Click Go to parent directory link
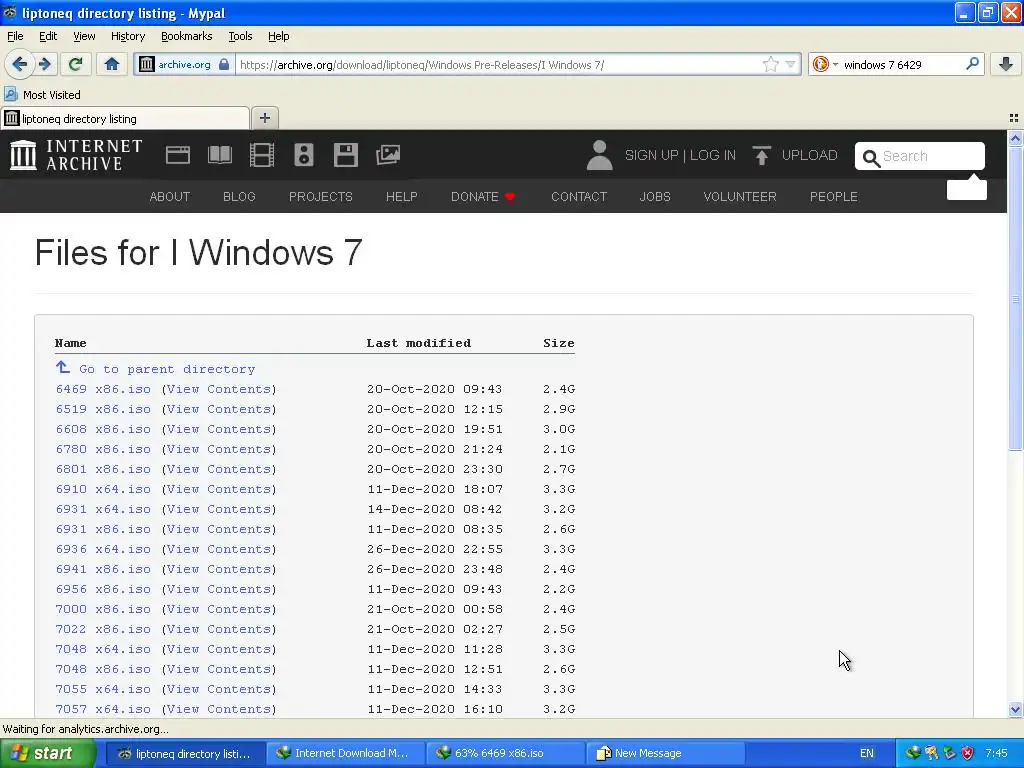 [167, 369]
